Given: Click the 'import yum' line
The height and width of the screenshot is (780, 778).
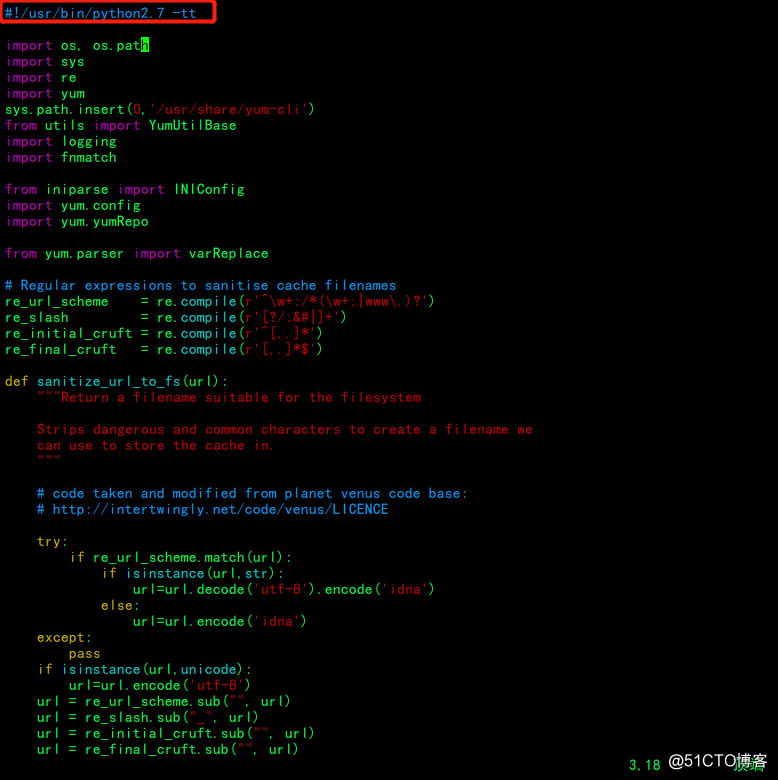Looking at the screenshot, I should point(45,94).
